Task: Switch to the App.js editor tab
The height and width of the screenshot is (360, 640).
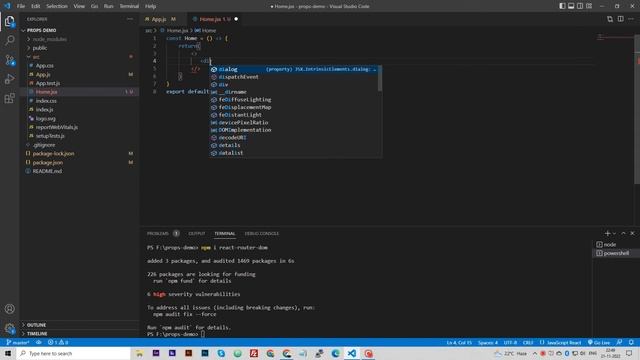Action: (x=160, y=19)
